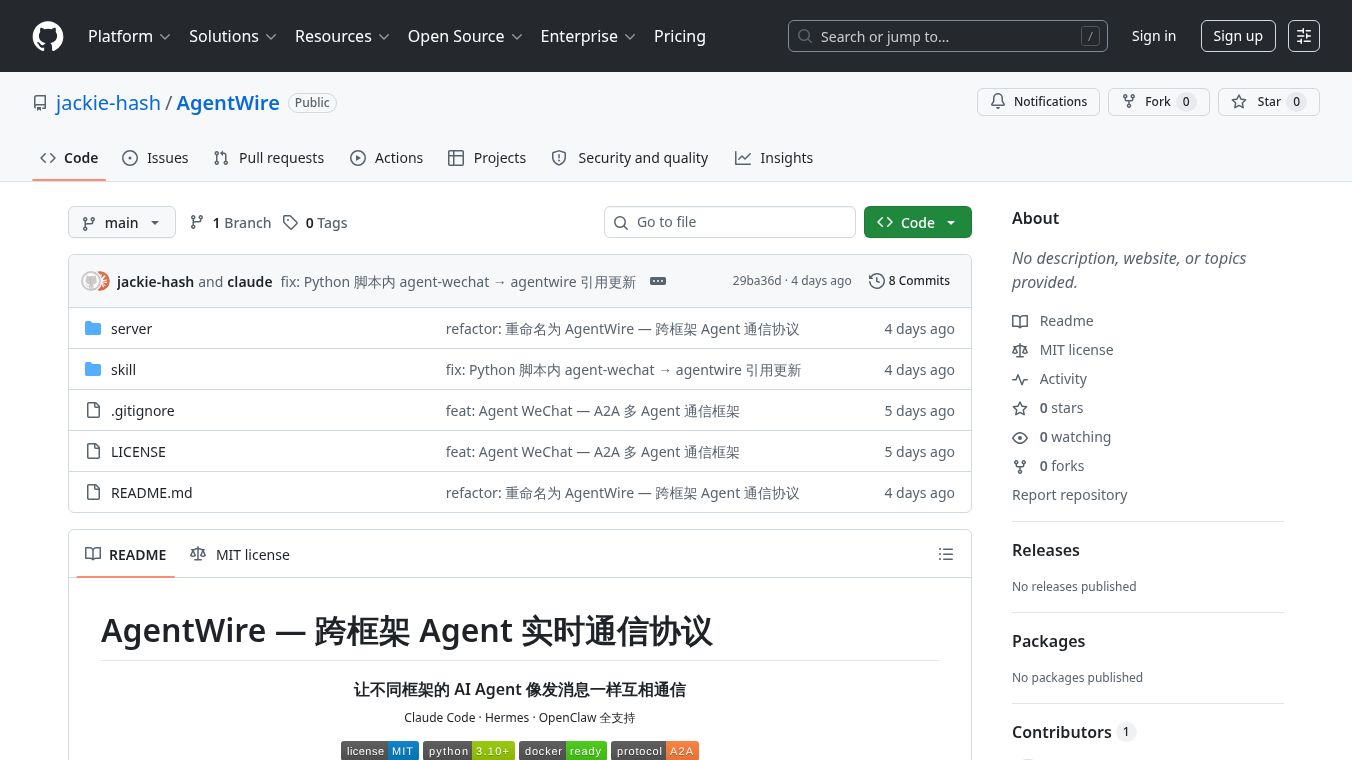Click the .gitignore file icon
The height and width of the screenshot is (760, 1352).
(x=93, y=411)
